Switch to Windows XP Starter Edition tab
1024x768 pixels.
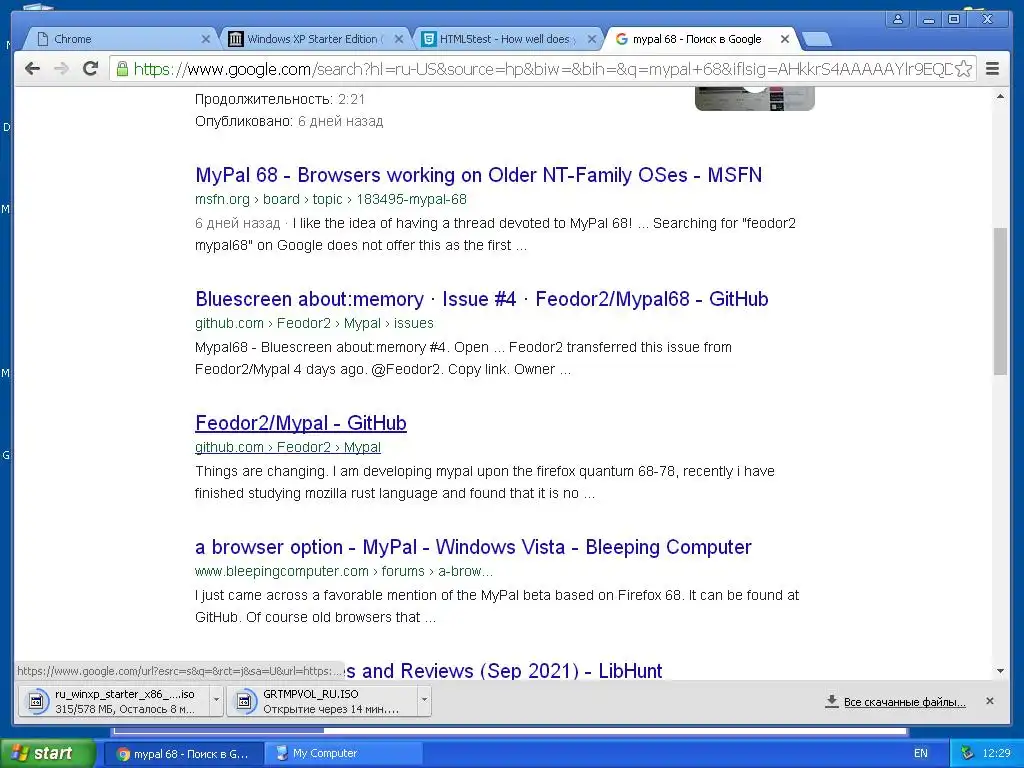point(315,39)
